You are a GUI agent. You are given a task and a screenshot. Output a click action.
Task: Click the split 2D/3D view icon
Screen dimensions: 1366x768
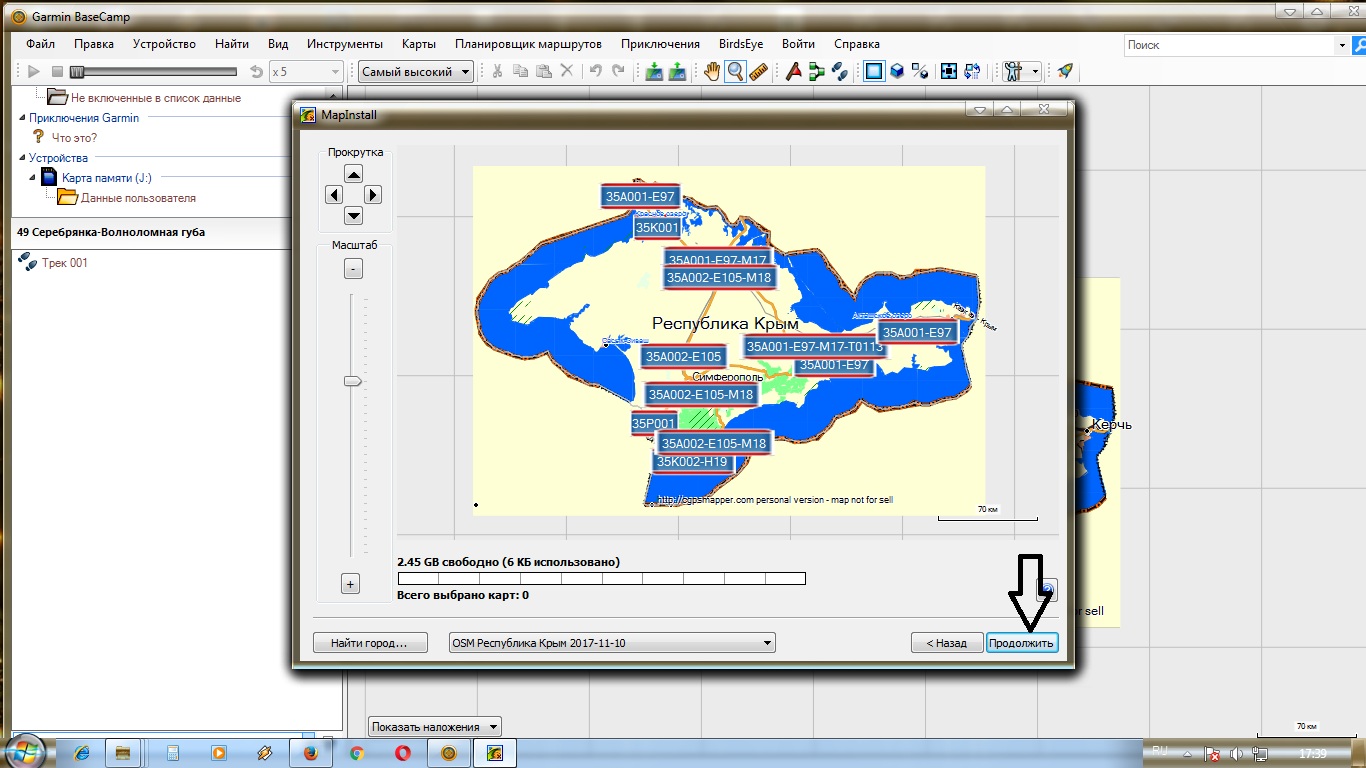(920, 71)
